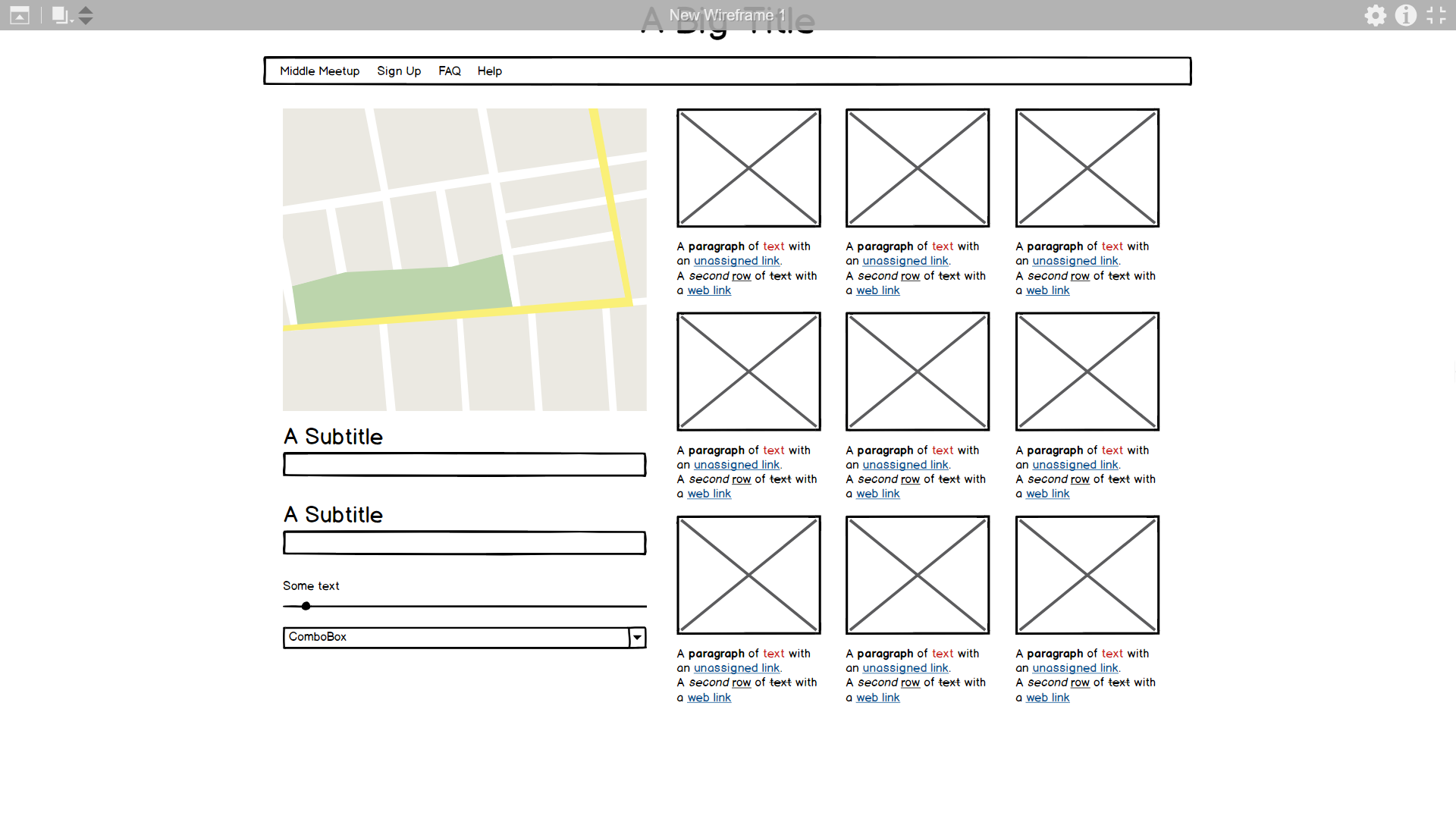The height and width of the screenshot is (819, 1456).
Task: Click the slider handle under Some text
Action: 306,606
